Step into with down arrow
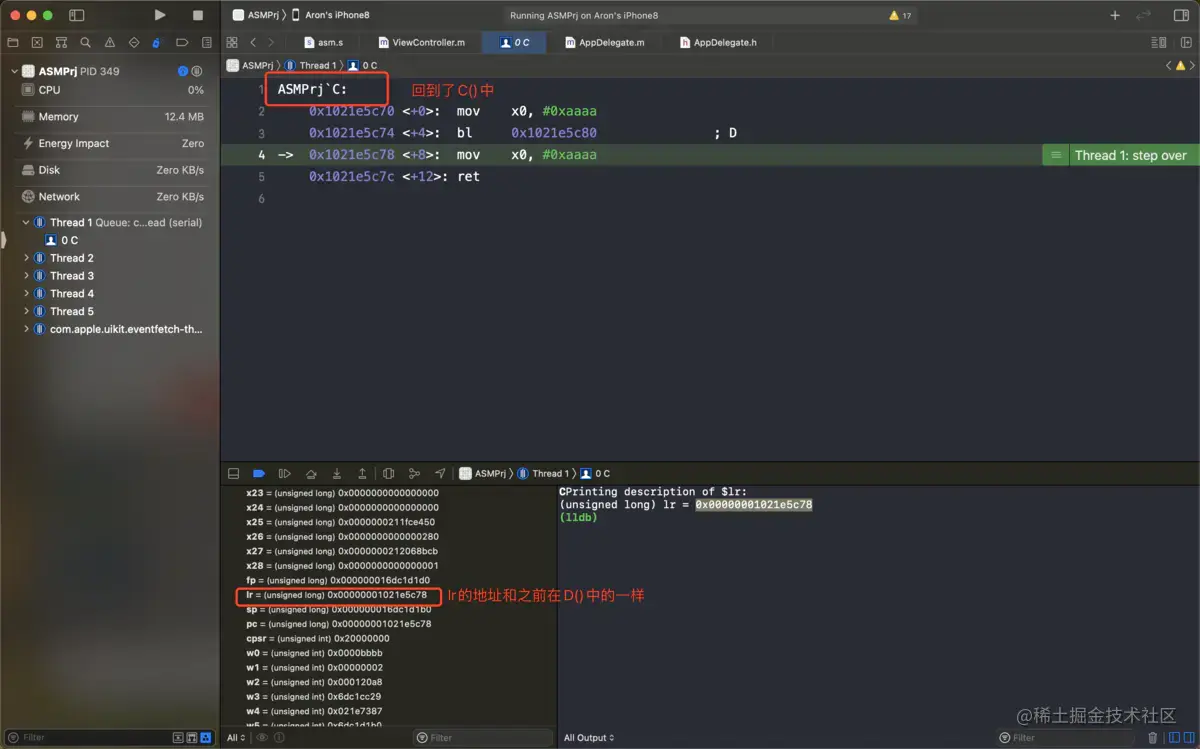 click(337, 473)
